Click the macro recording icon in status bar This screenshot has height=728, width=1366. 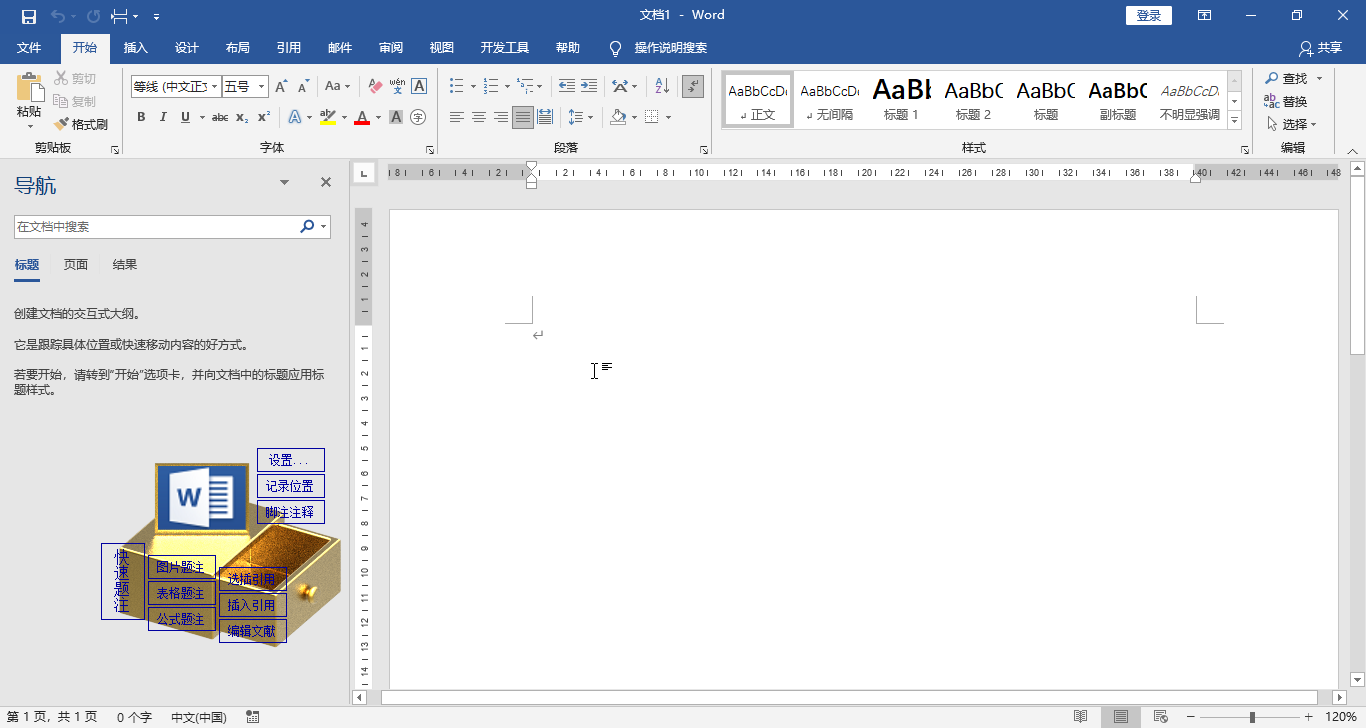point(253,717)
